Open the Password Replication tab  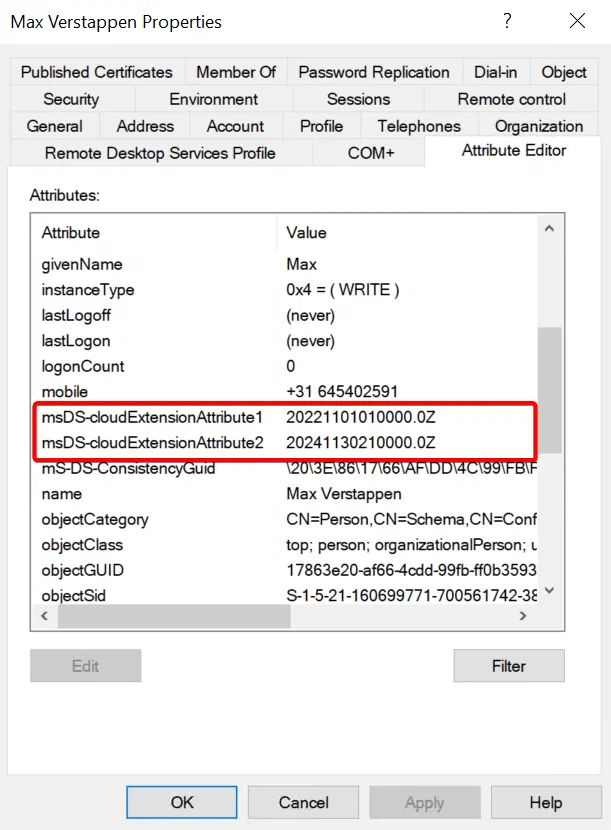pyautogui.click(x=374, y=72)
